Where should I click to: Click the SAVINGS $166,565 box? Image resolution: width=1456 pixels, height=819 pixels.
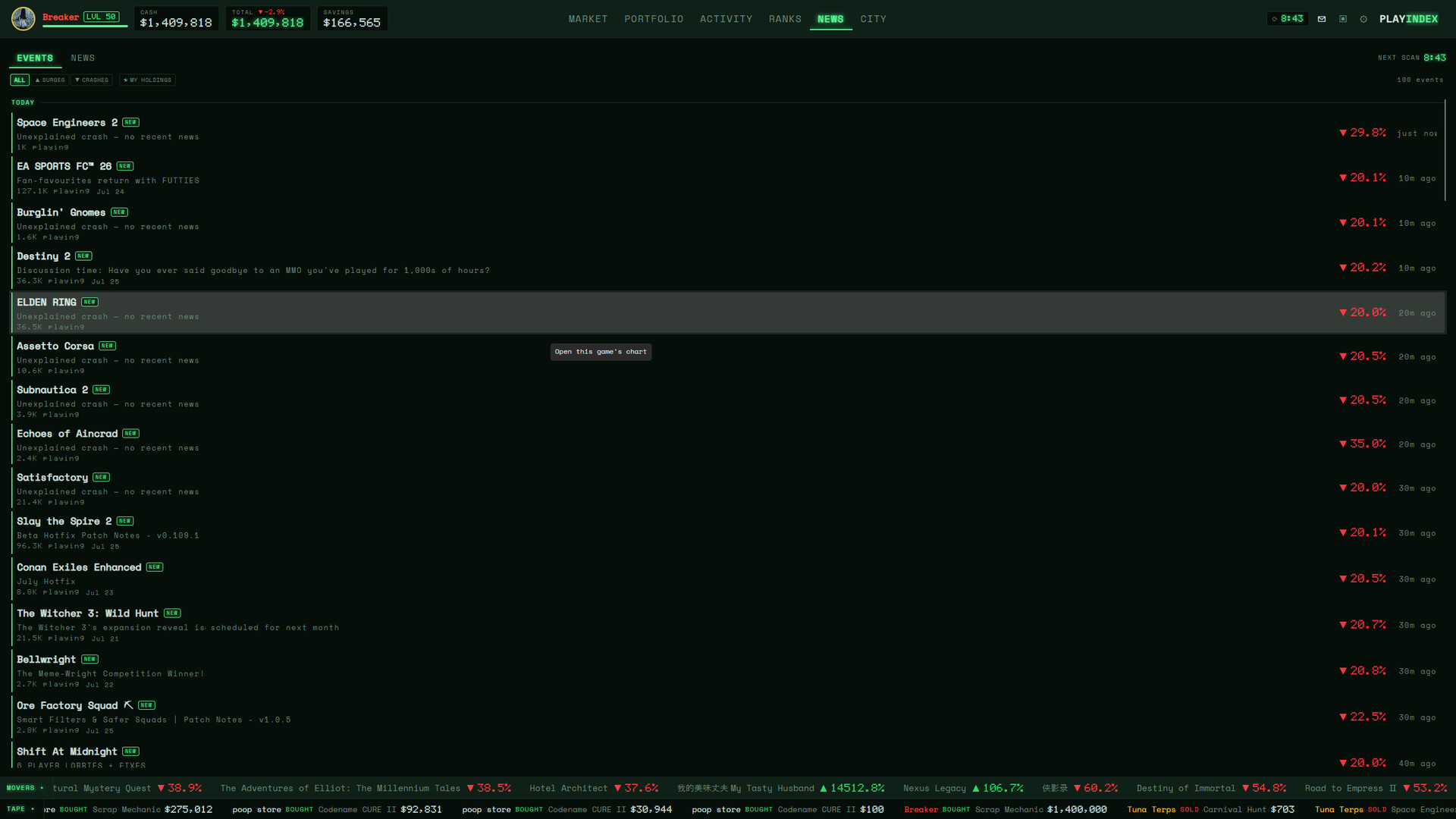point(352,18)
